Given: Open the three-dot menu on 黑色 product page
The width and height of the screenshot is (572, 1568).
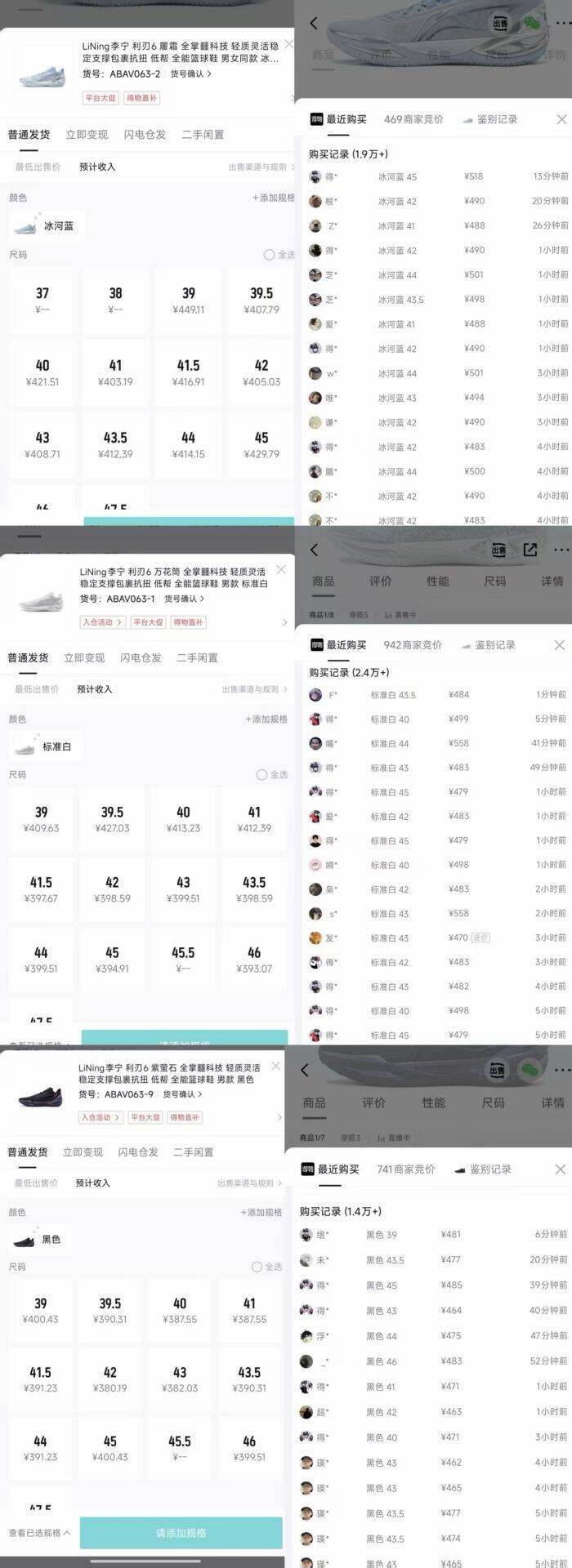Looking at the screenshot, I should click(561, 1070).
